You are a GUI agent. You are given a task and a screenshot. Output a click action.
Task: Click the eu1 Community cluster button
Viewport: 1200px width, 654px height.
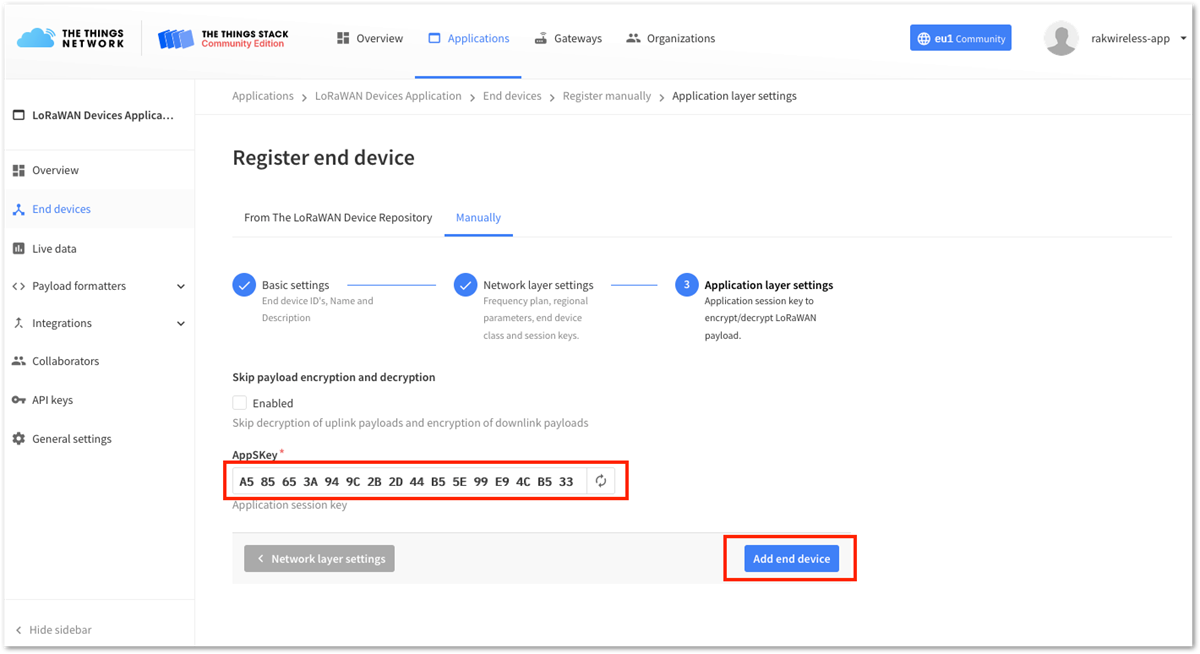[x=961, y=39]
